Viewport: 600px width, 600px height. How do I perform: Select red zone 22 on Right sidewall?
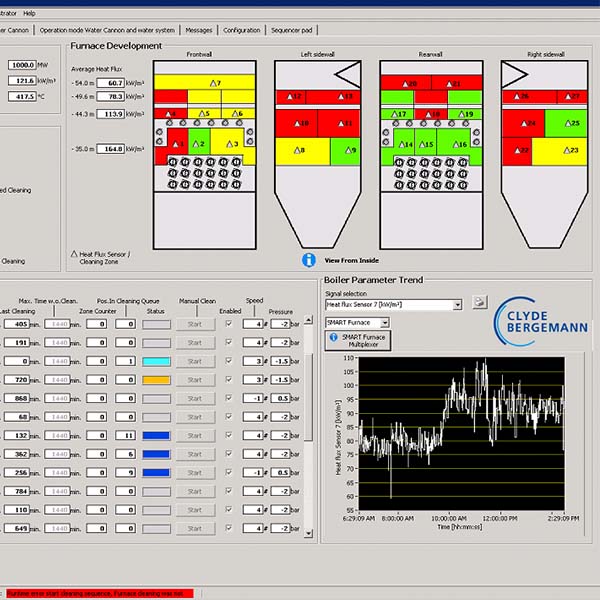(x=517, y=152)
